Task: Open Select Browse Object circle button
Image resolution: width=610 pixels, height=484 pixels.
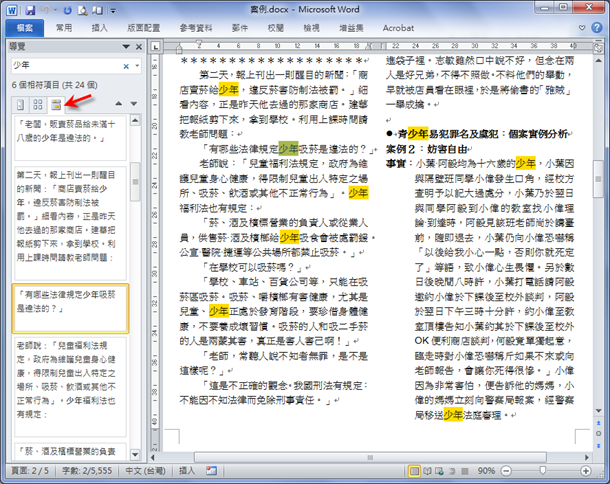Action: [598, 433]
